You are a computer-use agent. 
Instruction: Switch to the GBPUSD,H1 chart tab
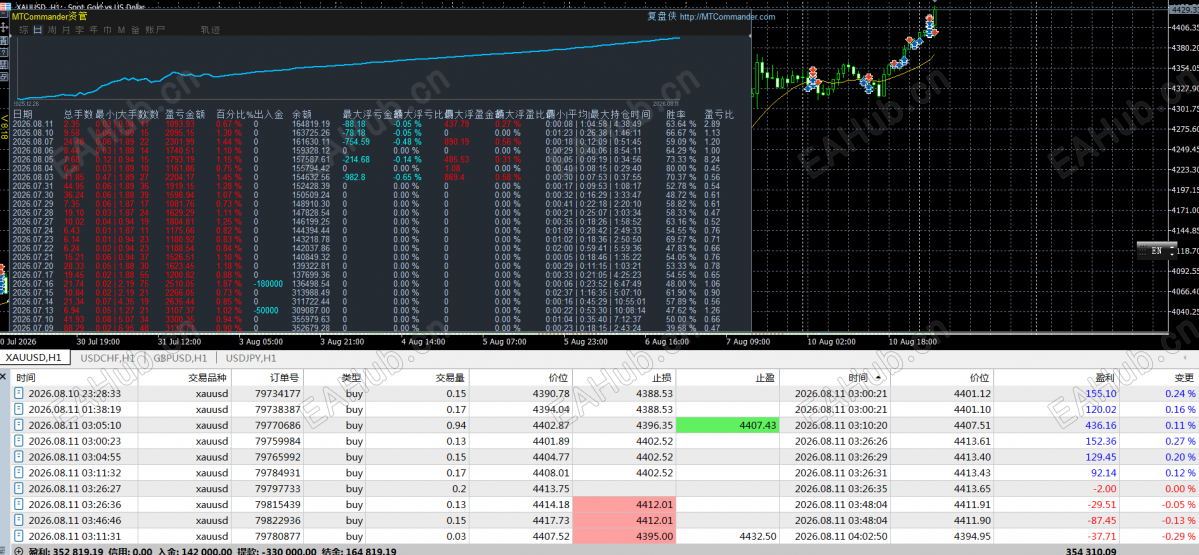(180, 358)
